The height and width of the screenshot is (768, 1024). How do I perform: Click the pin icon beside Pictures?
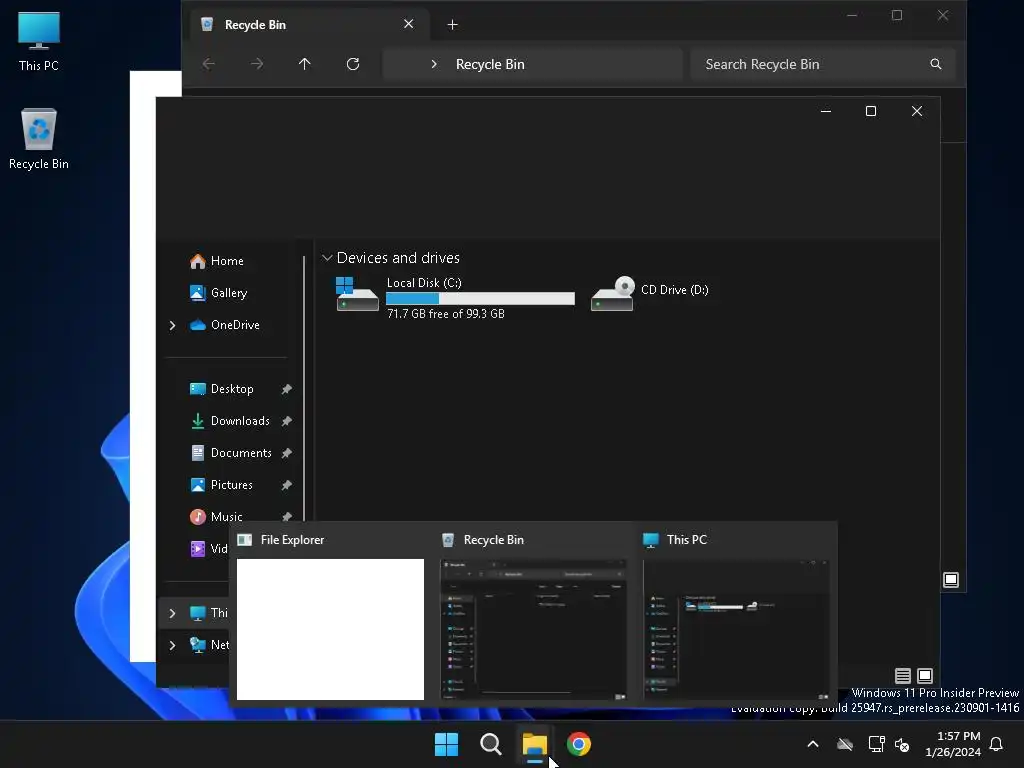(286, 485)
